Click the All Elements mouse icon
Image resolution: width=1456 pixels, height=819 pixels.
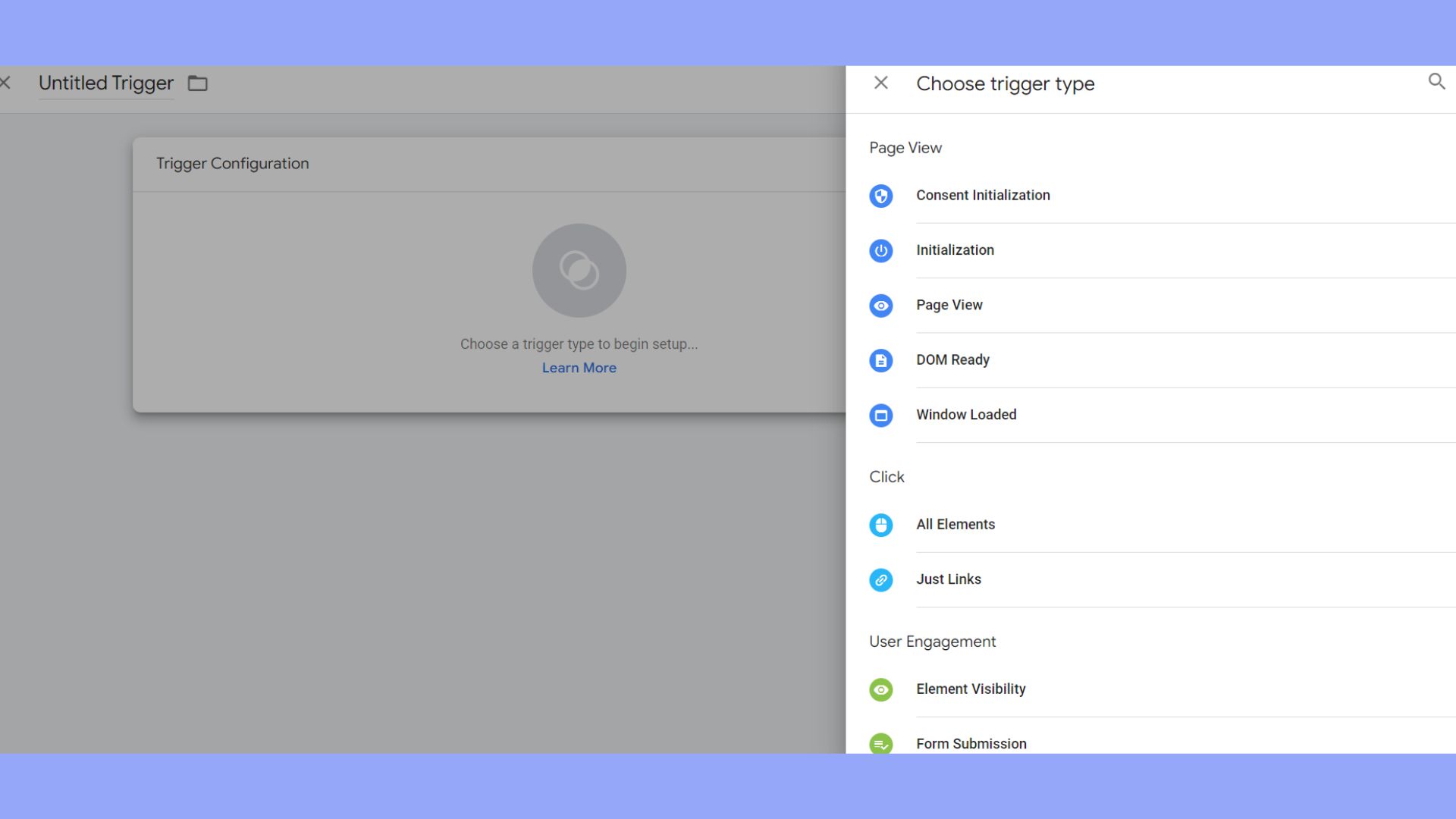[x=880, y=525]
